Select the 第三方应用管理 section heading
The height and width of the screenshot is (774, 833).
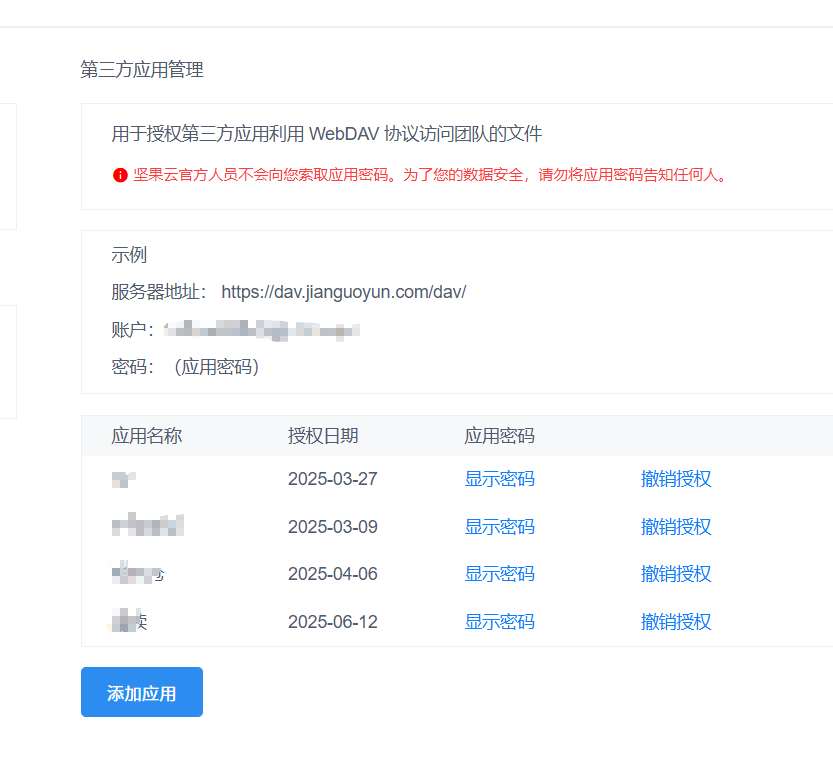(142, 70)
